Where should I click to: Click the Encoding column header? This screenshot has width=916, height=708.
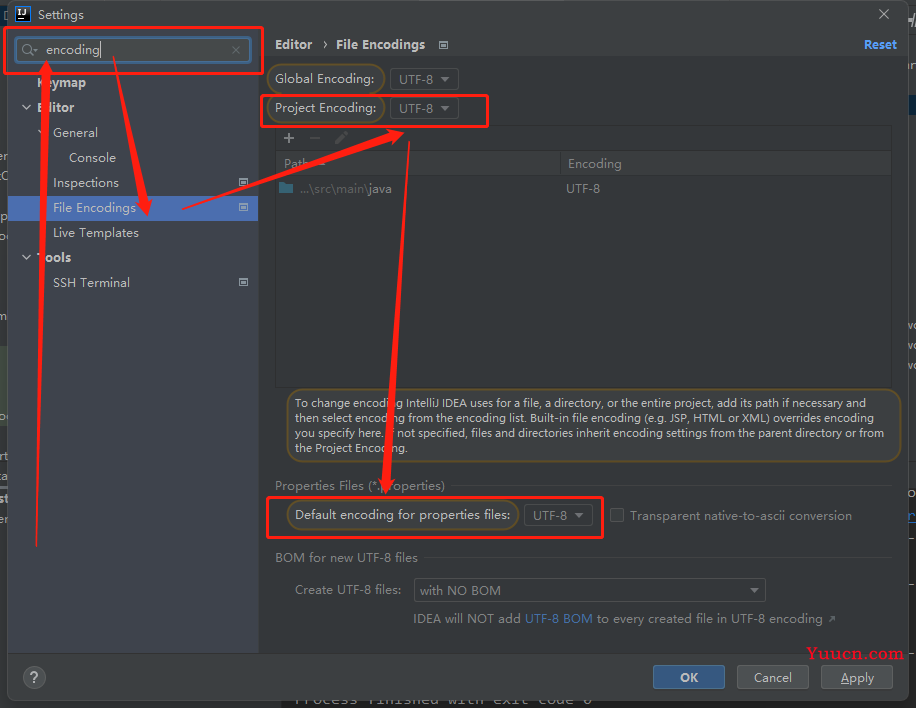click(x=726, y=164)
